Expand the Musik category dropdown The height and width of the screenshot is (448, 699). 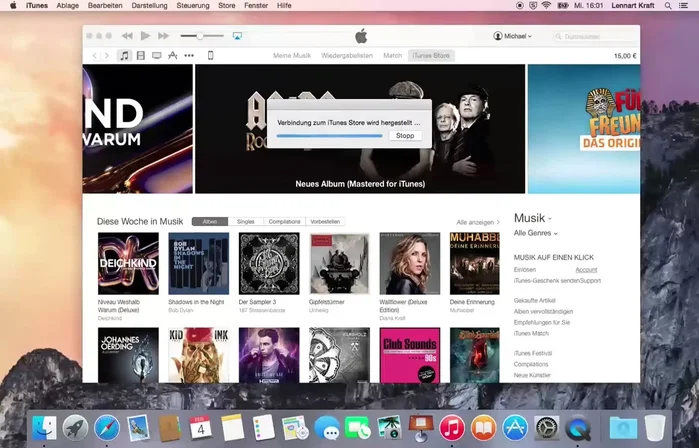point(533,218)
